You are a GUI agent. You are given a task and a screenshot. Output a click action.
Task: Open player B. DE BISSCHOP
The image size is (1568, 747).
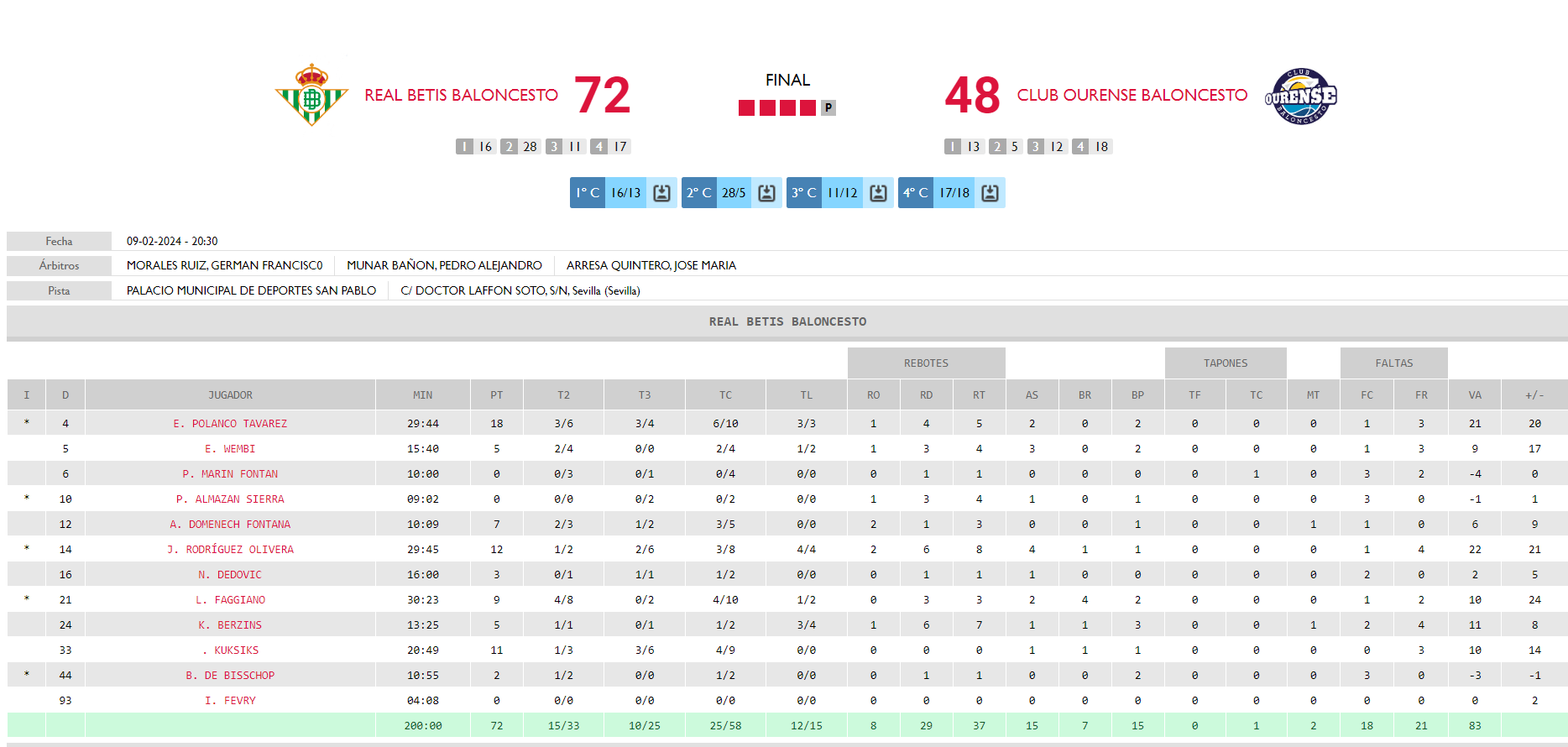[230, 676]
